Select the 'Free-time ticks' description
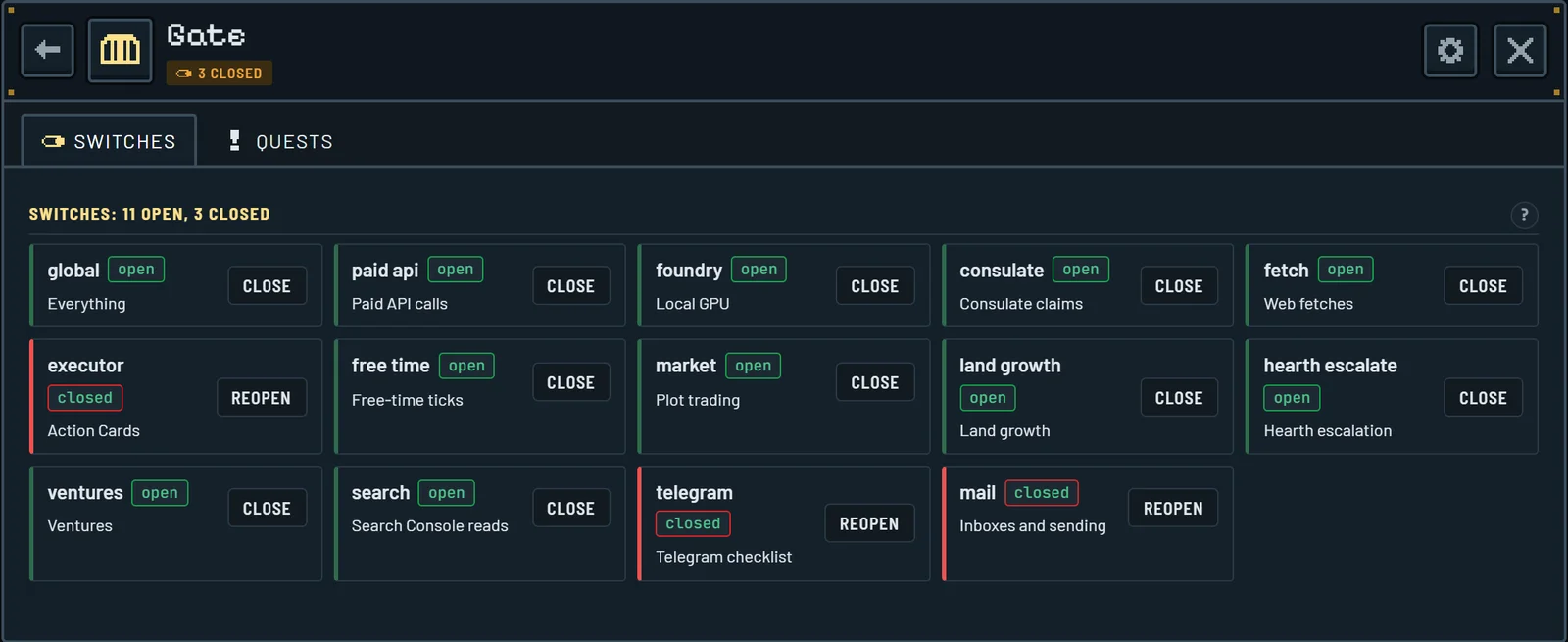 coord(408,400)
